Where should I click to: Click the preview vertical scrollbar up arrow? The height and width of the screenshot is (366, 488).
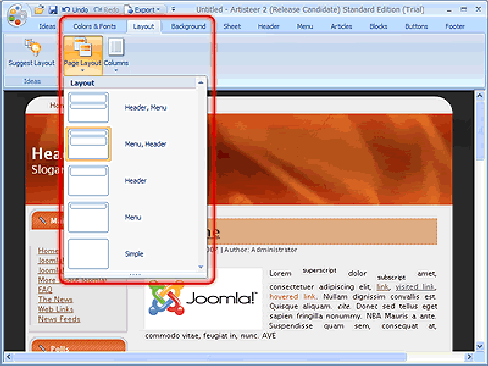(x=480, y=96)
